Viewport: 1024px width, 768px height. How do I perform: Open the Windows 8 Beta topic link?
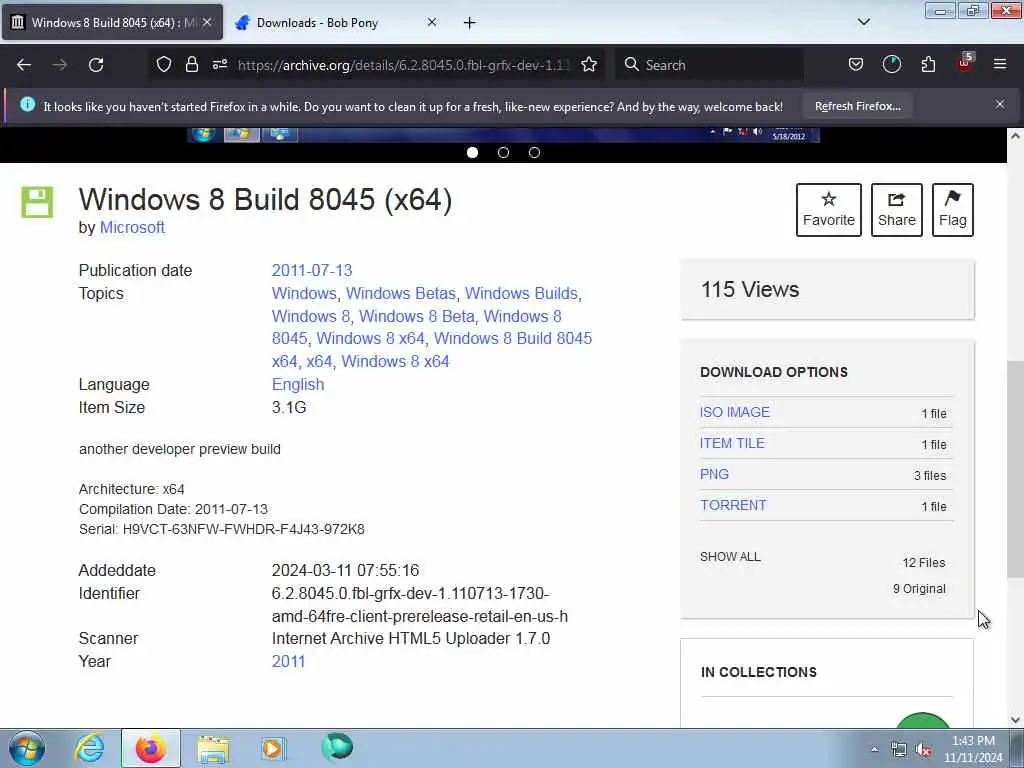[x=417, y=316]
